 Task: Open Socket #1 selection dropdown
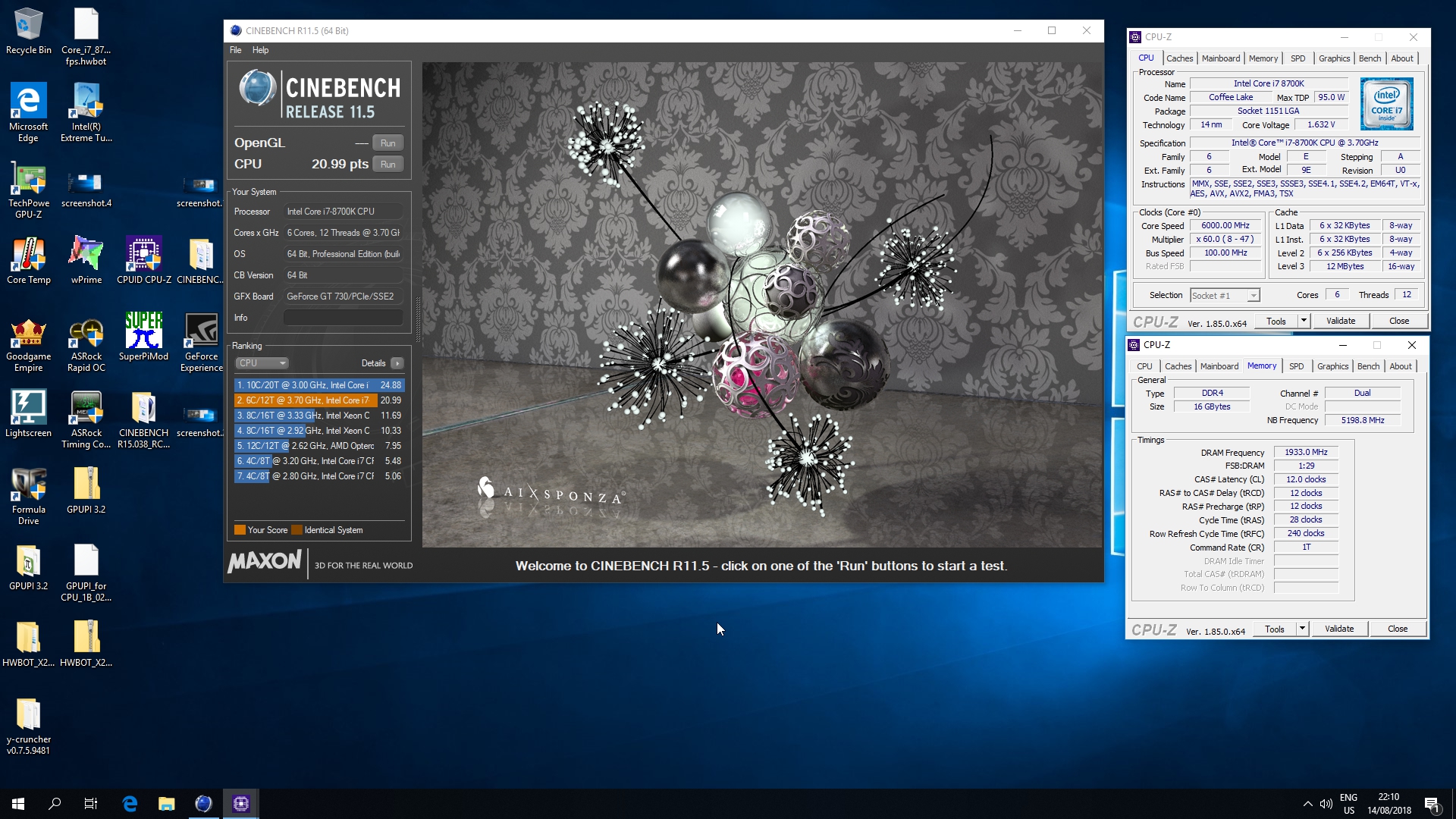pyautogui.click(x=1225, y=296)
